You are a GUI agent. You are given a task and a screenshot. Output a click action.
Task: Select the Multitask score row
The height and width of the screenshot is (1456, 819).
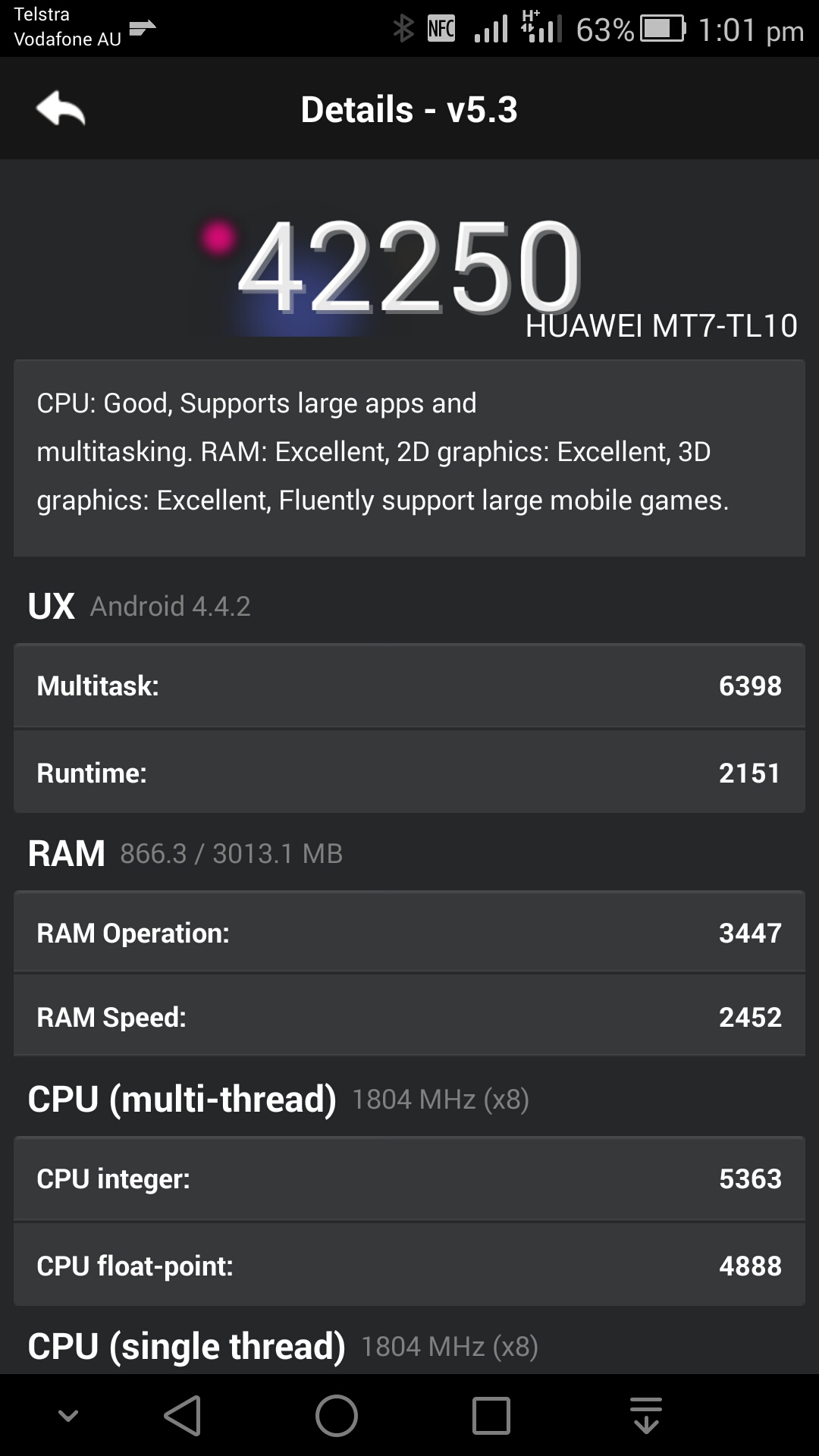(409, 686)
